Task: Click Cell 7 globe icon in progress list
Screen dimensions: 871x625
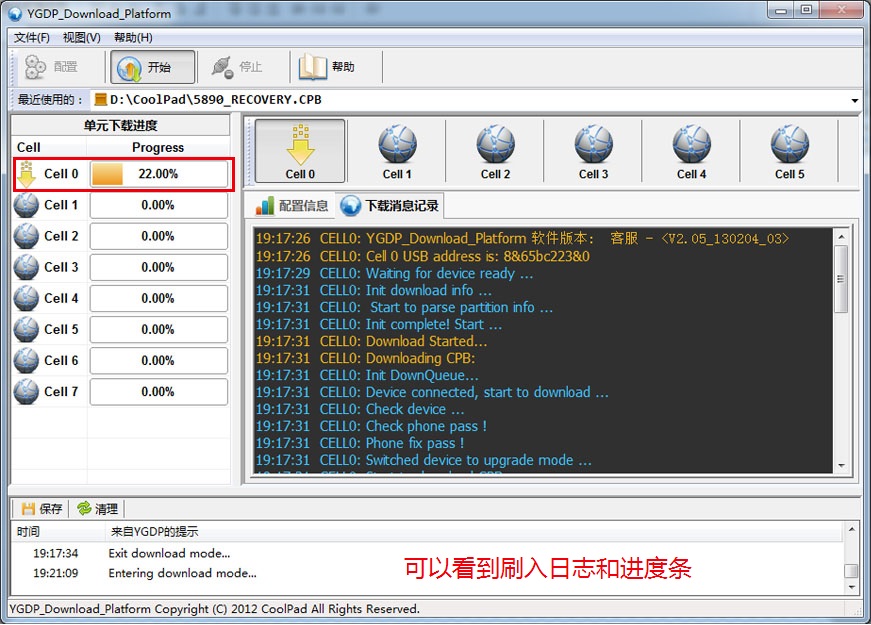Action: (x=26, y=392)
